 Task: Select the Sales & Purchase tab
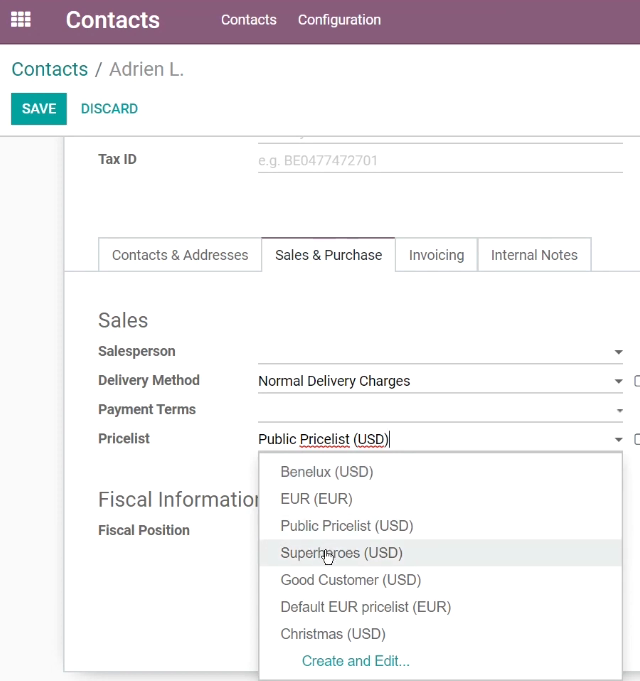point(328,255)
